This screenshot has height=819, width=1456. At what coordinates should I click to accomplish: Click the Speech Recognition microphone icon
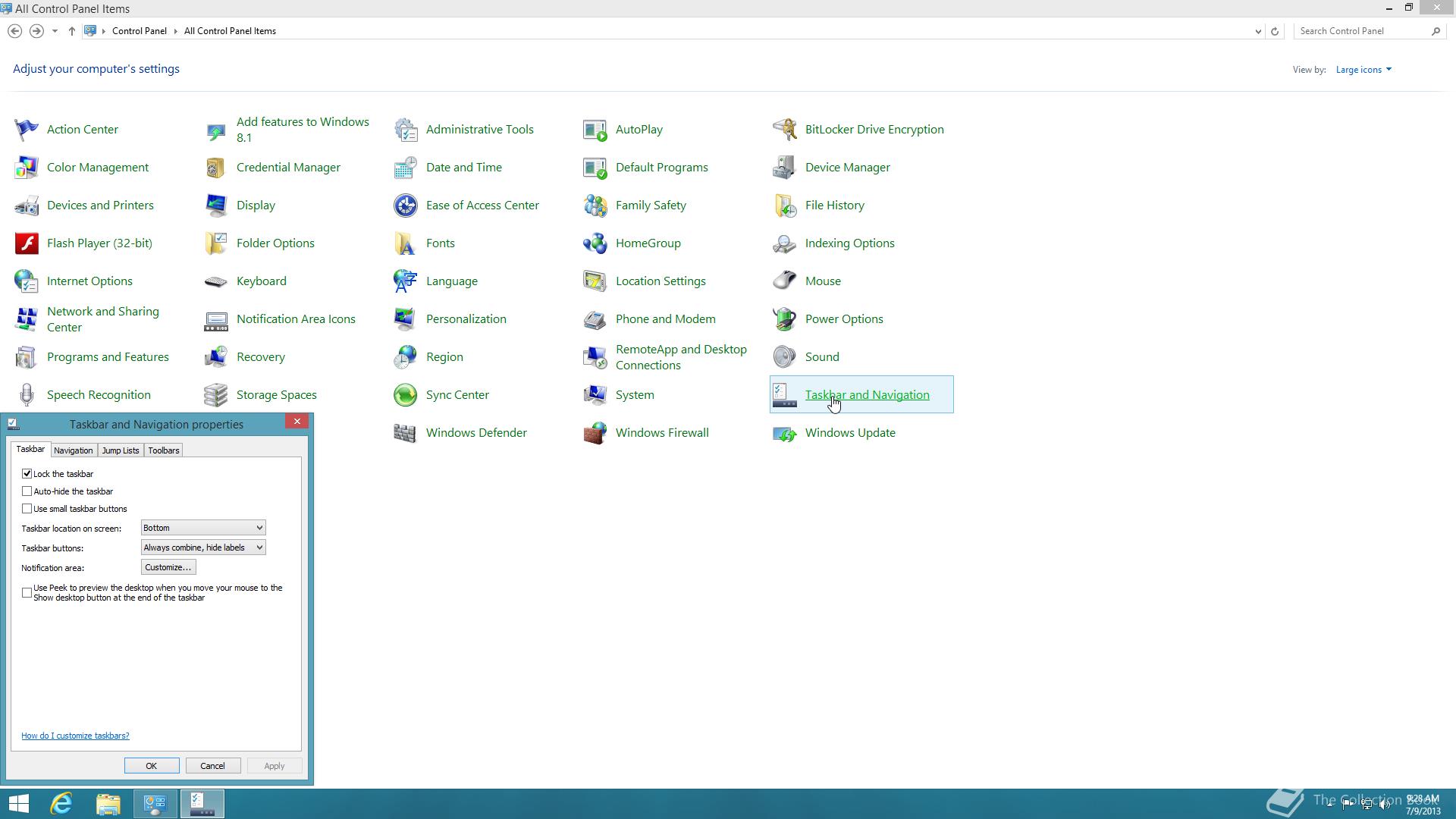coord(27,395)
